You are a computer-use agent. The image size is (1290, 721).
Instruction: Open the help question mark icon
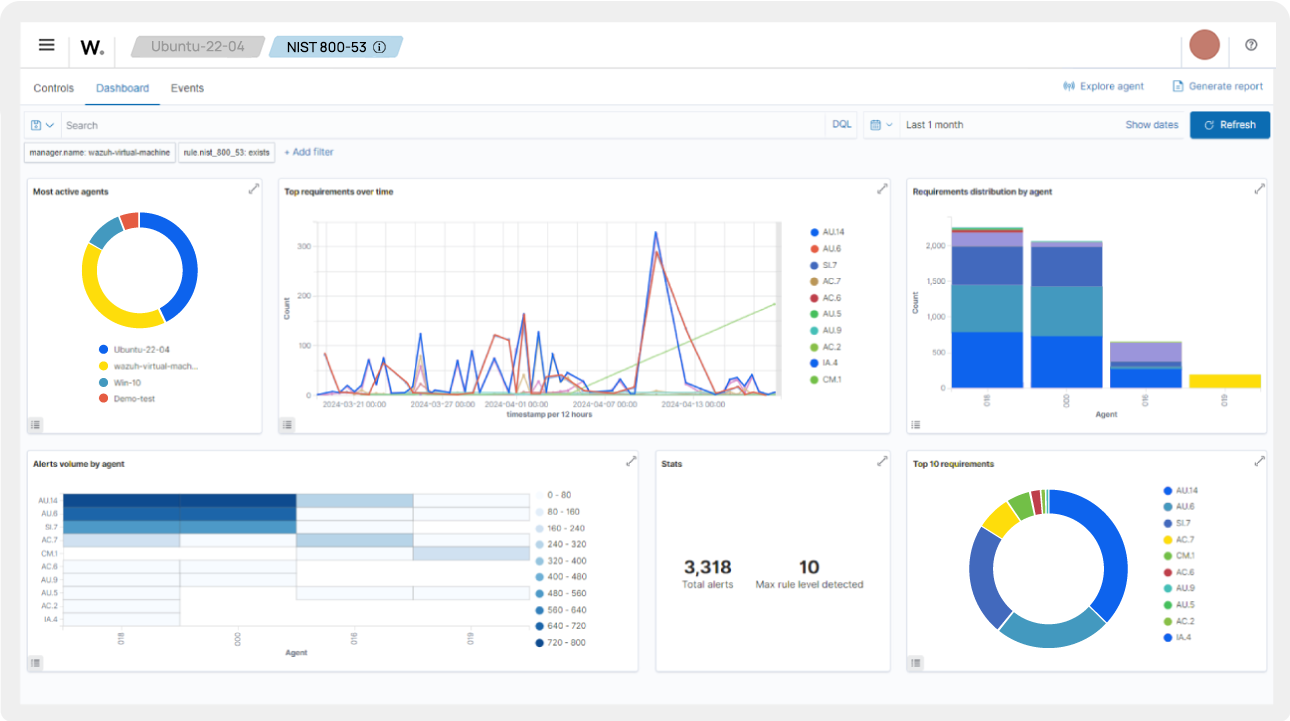pyautogui.click(x=1250, y=45)
